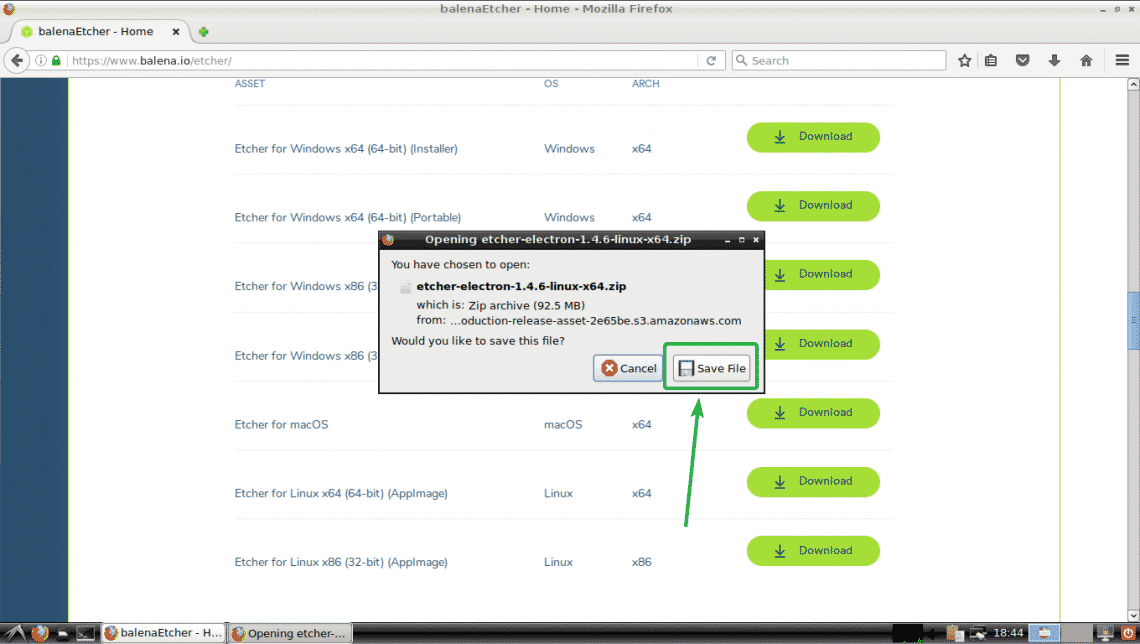Click Etcher for macOS asset text
The height and width of the screenshot is (644, 1140).
click(281, 424)
